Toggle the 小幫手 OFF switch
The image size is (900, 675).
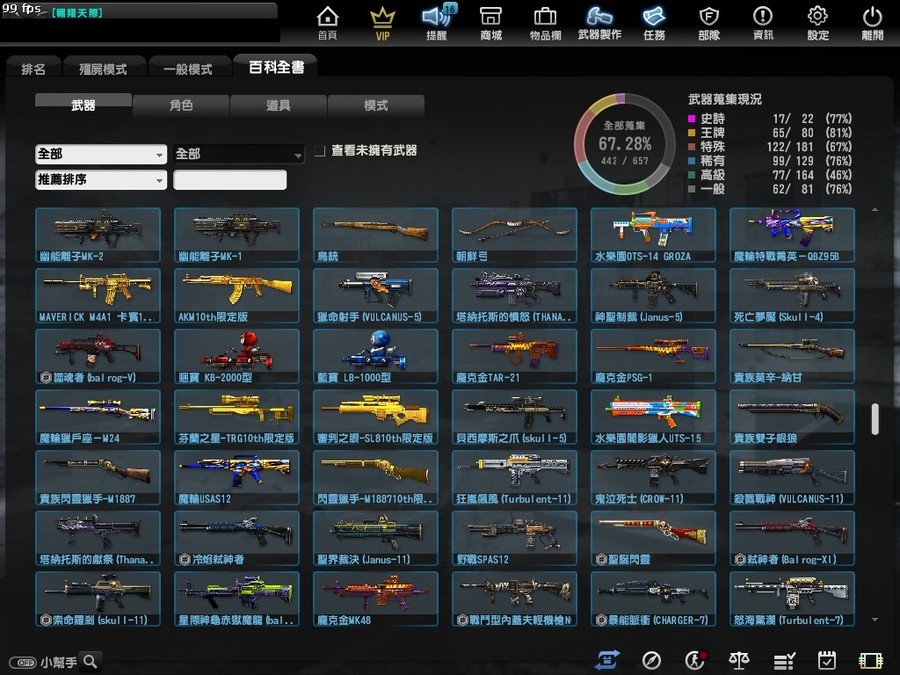point(23,662)
